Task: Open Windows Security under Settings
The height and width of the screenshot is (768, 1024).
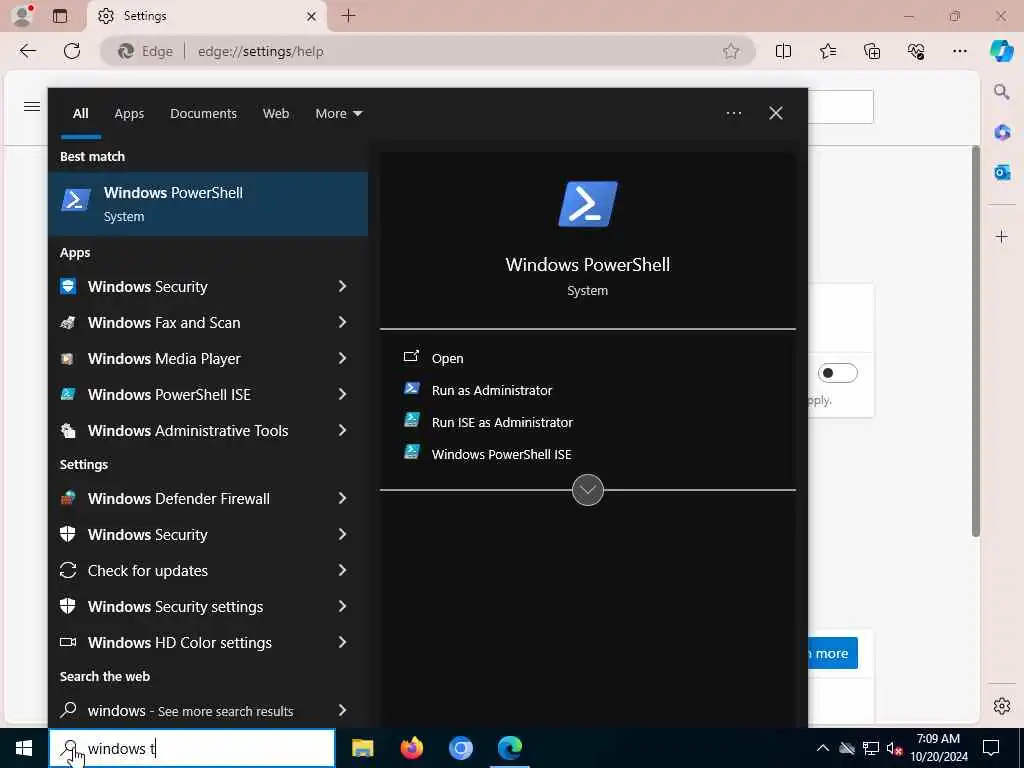Action: tap(208, 535)
